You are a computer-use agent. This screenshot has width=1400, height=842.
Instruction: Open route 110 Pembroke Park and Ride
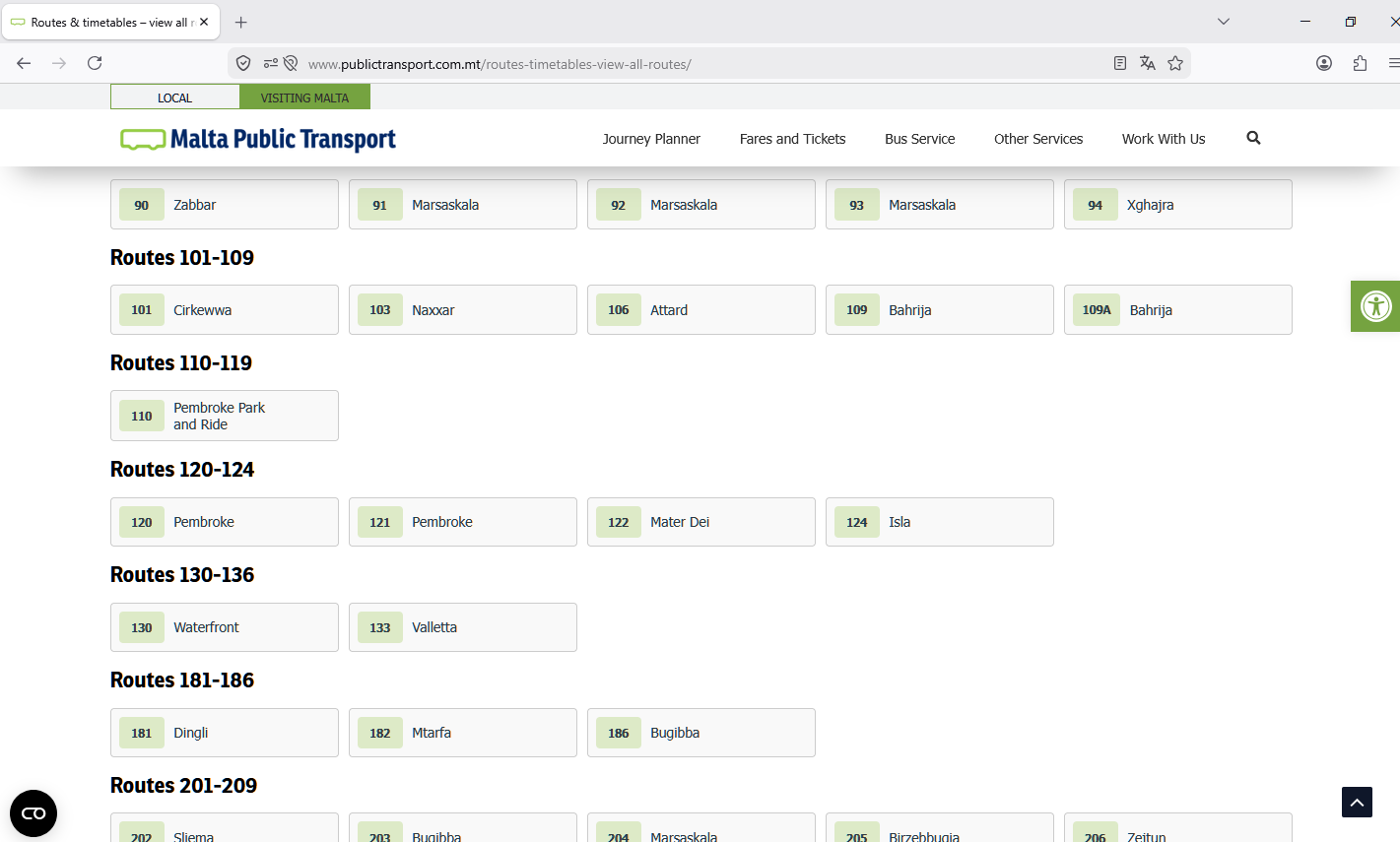[x=225, y=416]
